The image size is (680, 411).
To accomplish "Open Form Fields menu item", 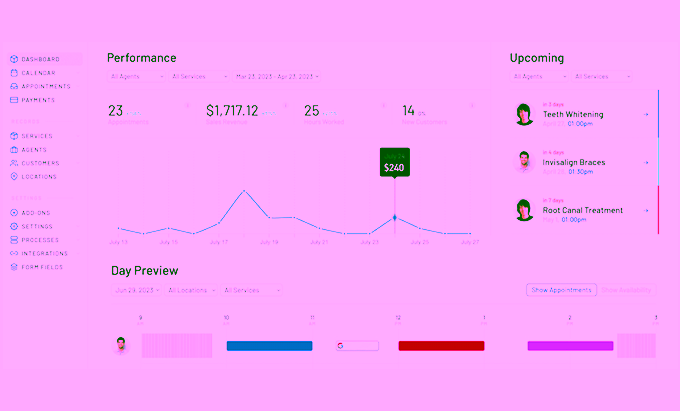I will pos(41,267).
